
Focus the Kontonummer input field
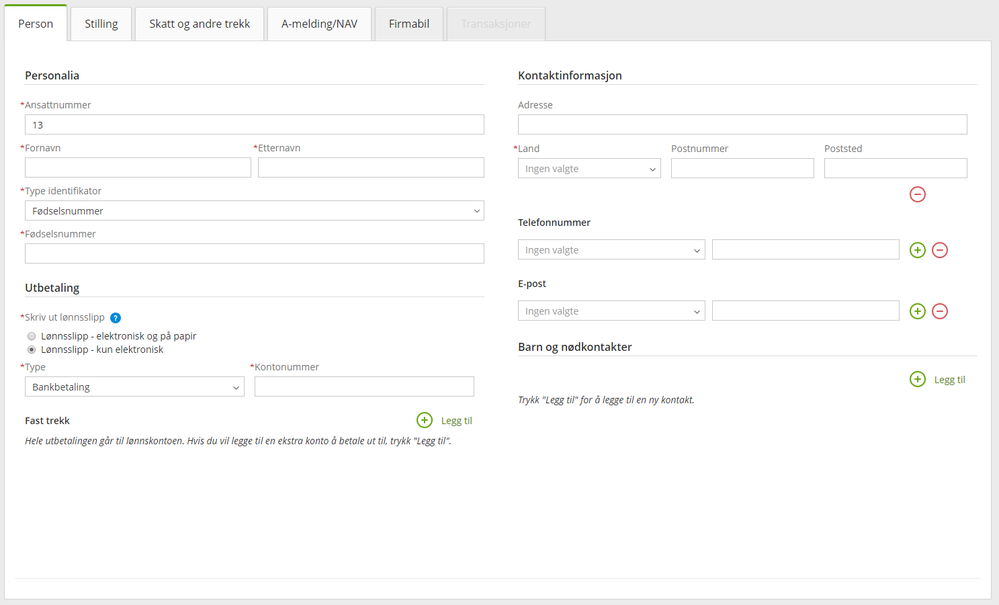(364, 387)
